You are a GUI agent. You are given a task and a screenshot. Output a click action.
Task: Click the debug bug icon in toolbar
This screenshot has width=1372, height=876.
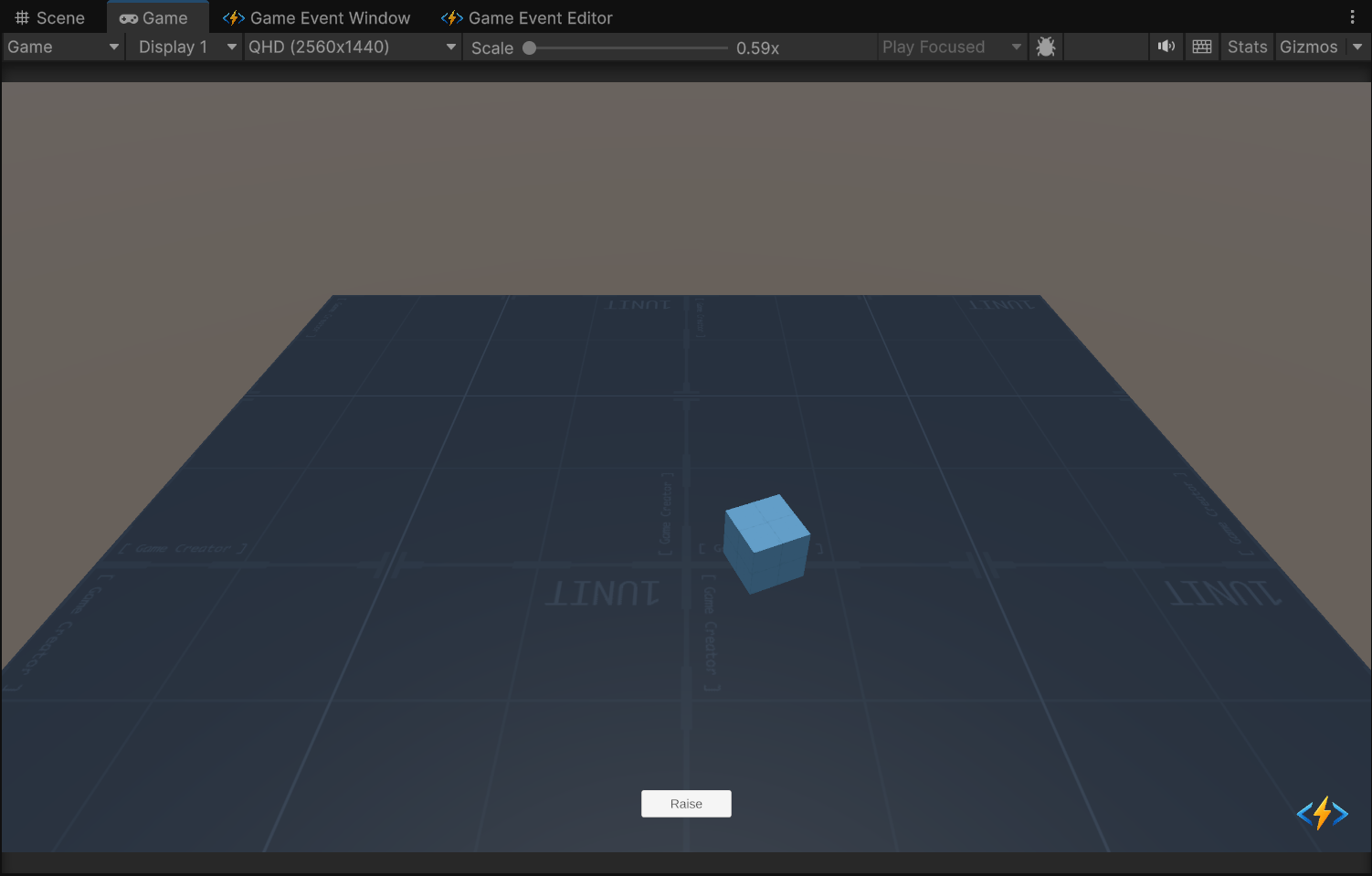(1045, 47)
